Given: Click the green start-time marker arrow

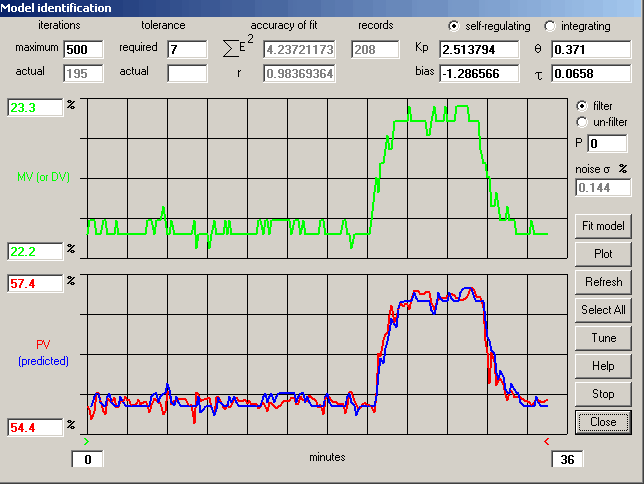Looking at the screenshot, I should [88, 440].
